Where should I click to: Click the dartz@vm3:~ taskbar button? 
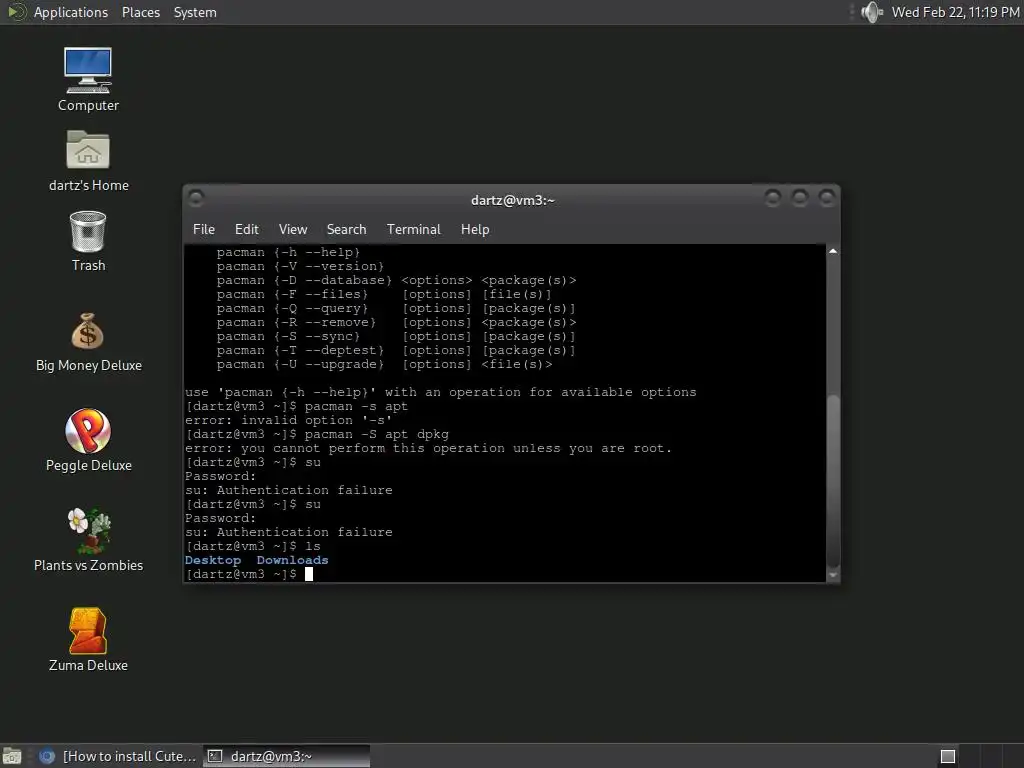[287, 756]
